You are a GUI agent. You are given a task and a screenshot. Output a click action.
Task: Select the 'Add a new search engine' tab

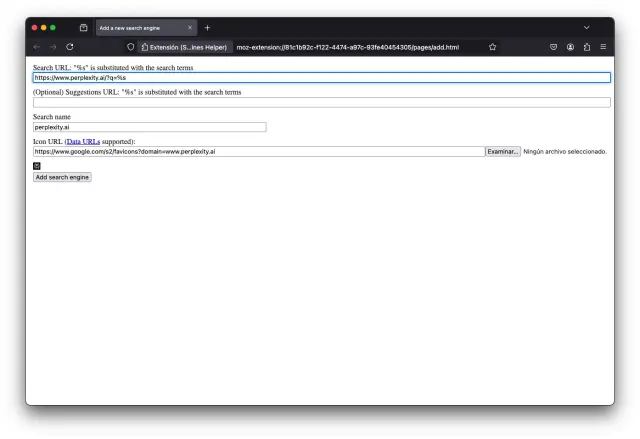click(138, 28)
